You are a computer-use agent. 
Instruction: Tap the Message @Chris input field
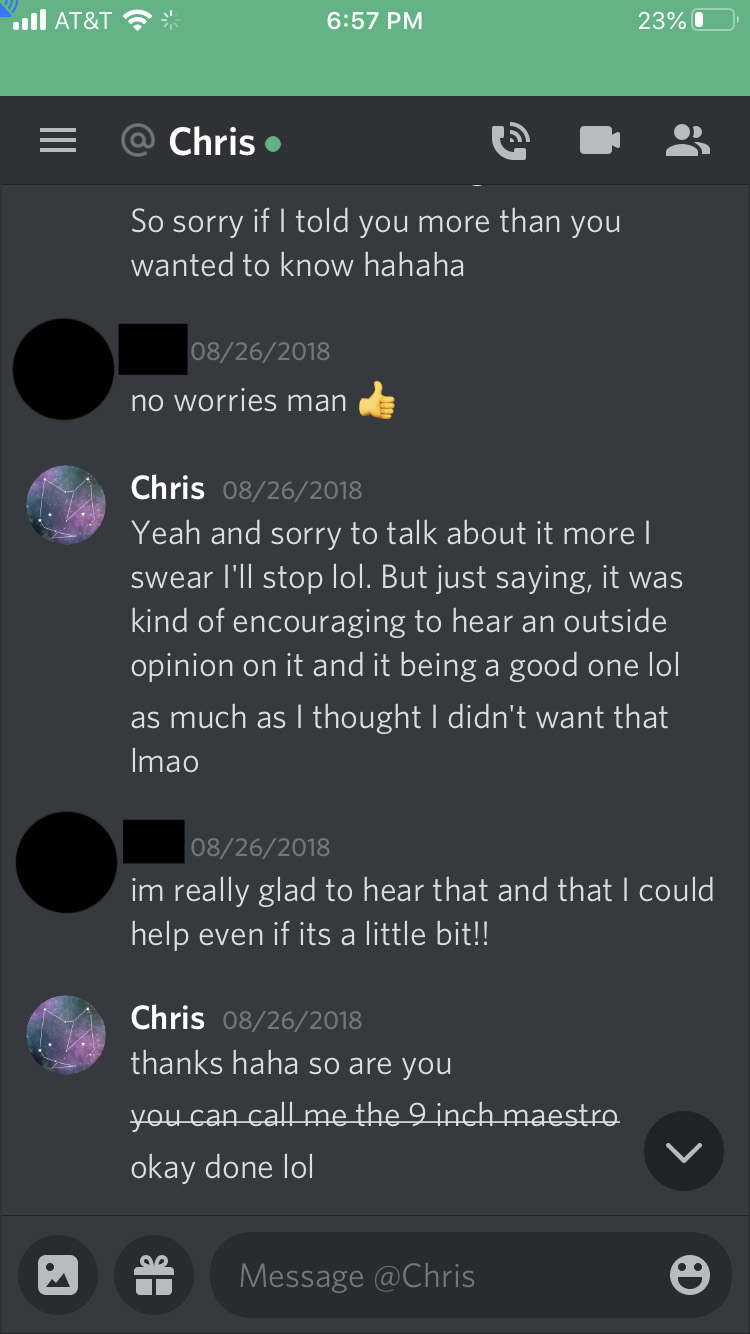[x=471, y=1275]
